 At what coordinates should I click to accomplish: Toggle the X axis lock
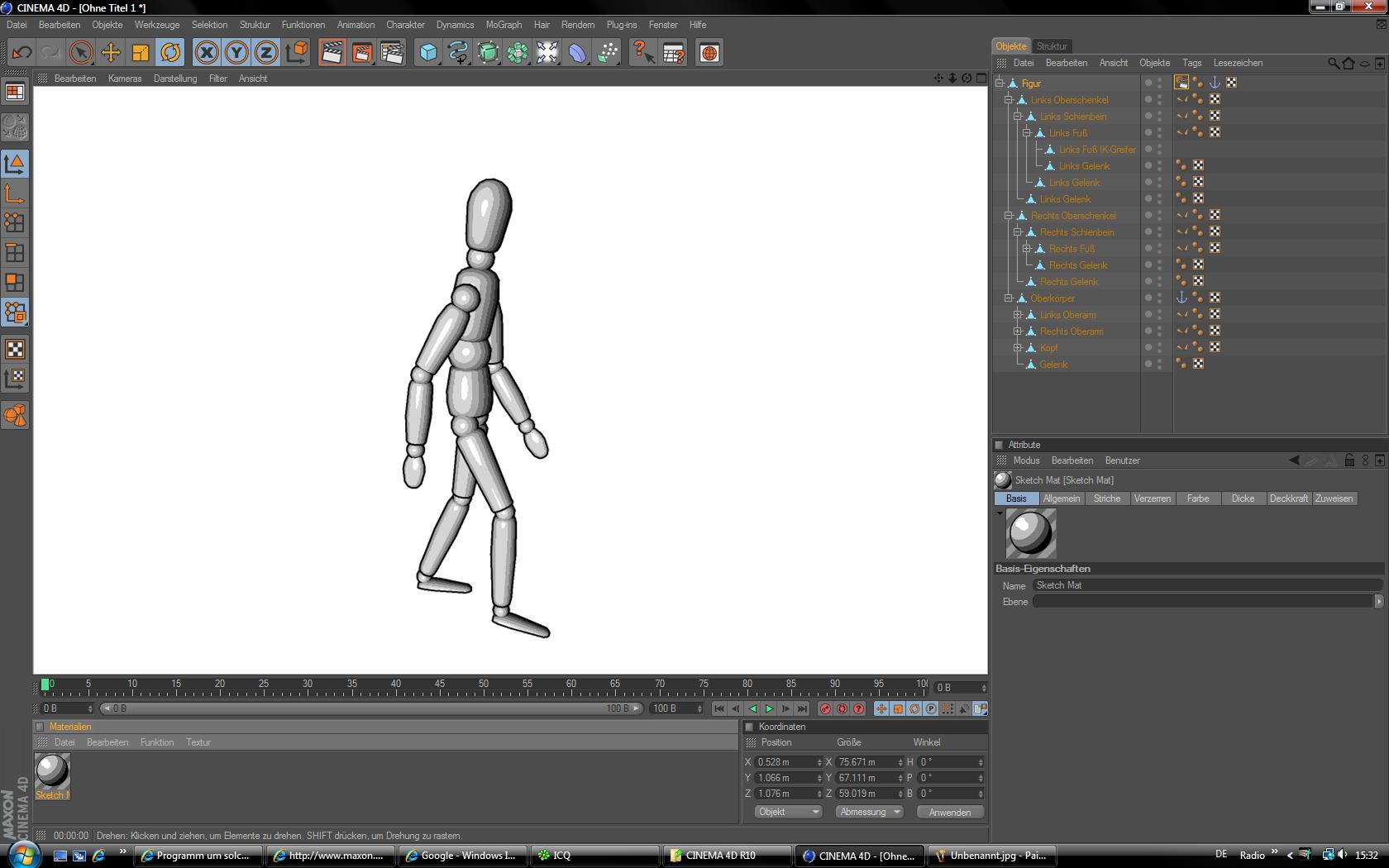[207, 53]
